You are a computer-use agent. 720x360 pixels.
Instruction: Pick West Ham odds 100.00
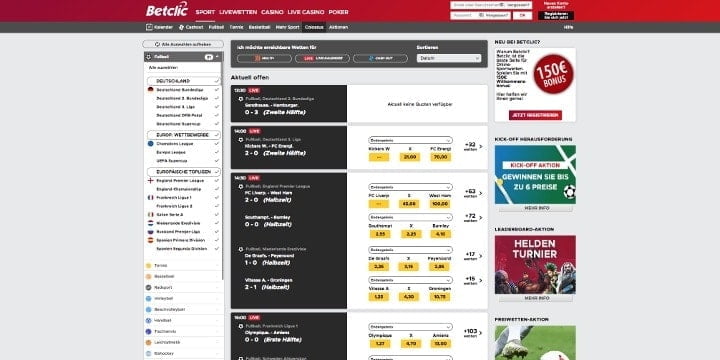coord(440,204)
